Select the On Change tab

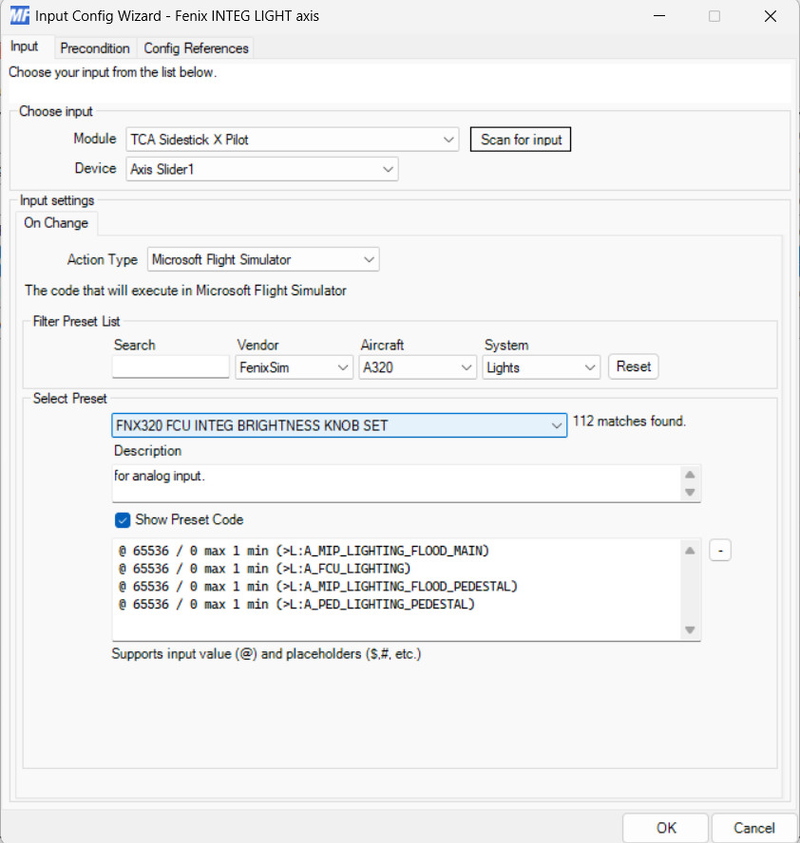tap(56, 223)
